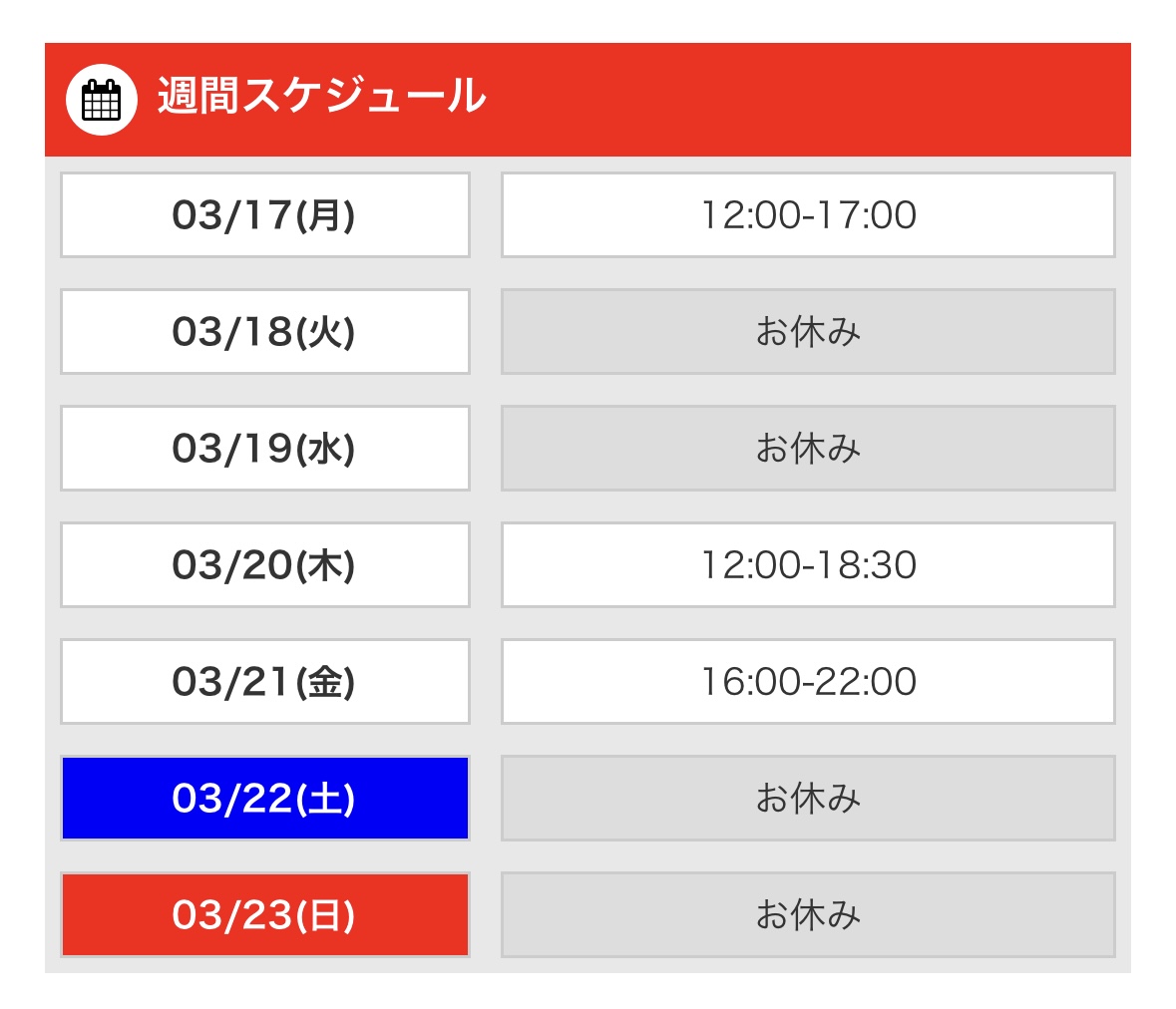Select the 03/20(木) date cell
This screenshot has width=1176, height=1009.
265,564
